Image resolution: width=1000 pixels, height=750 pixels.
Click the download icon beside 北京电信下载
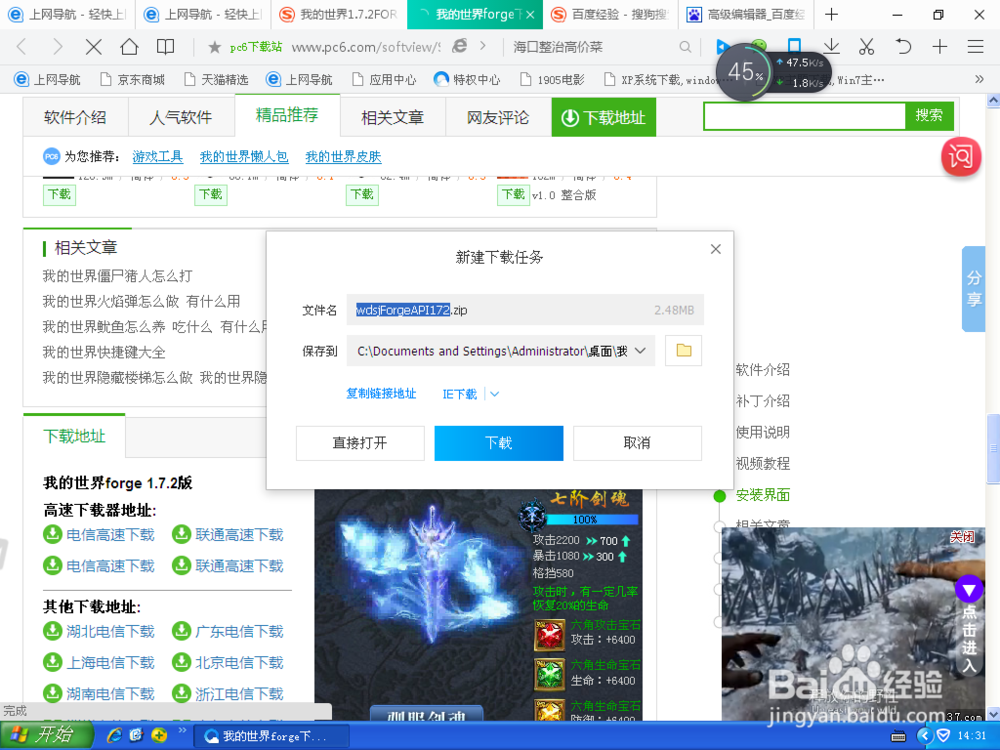click(181, 662)
